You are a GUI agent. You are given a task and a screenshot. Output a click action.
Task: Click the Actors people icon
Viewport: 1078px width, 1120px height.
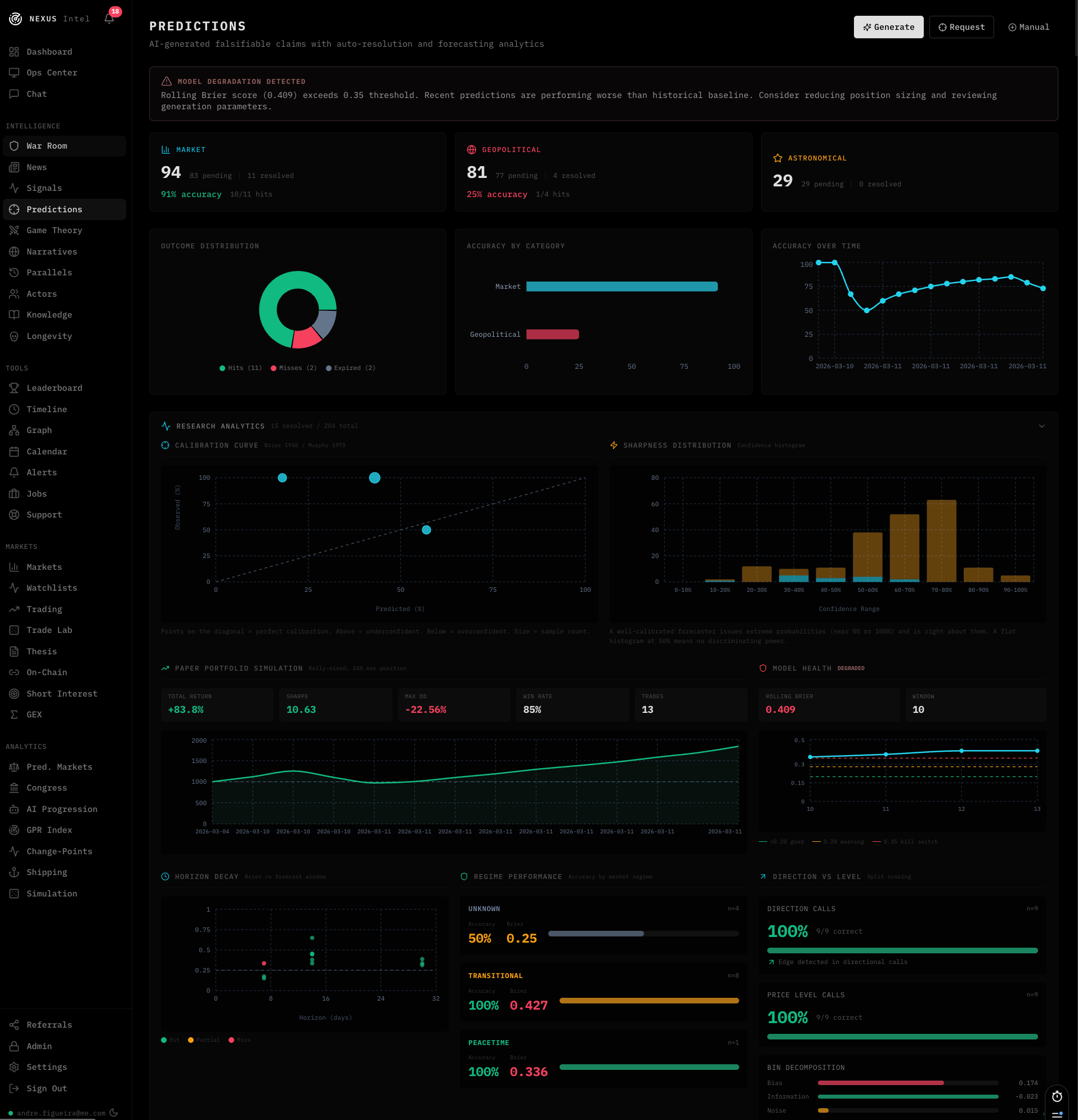(x=14, y=294)
